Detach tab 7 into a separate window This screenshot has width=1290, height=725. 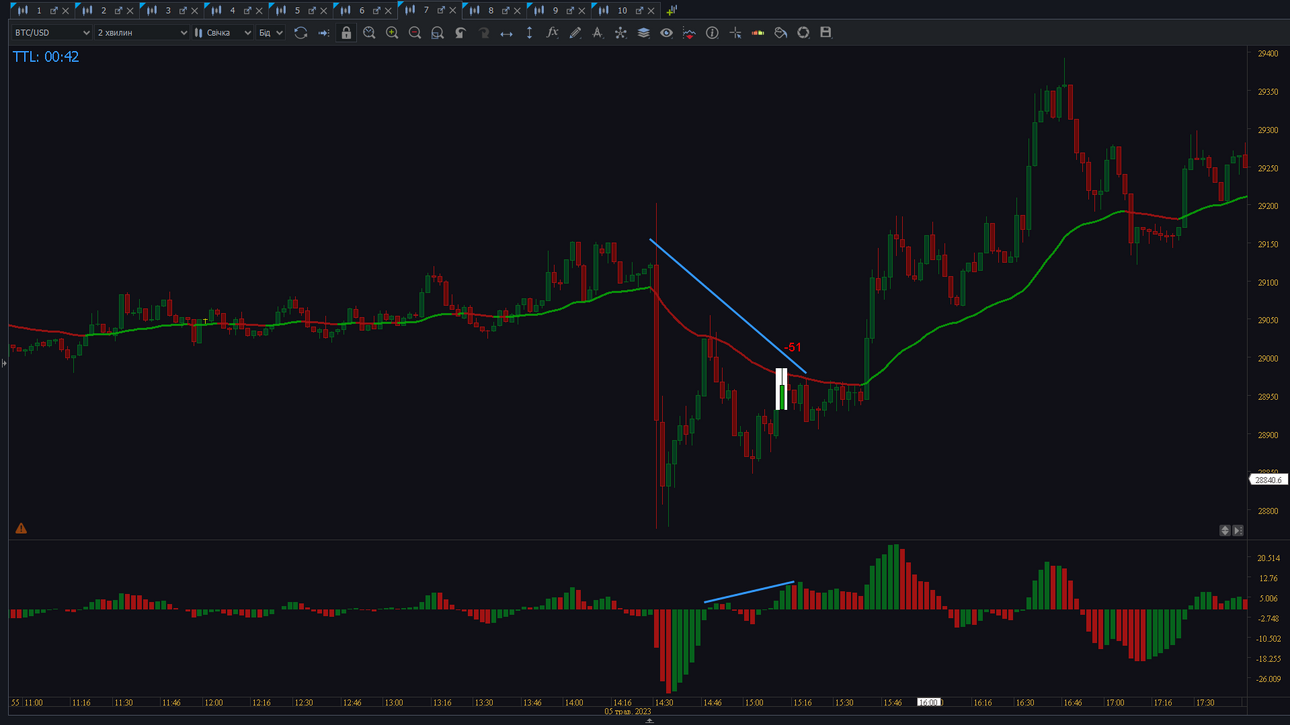pyautogui.click(x=441, y=10)
